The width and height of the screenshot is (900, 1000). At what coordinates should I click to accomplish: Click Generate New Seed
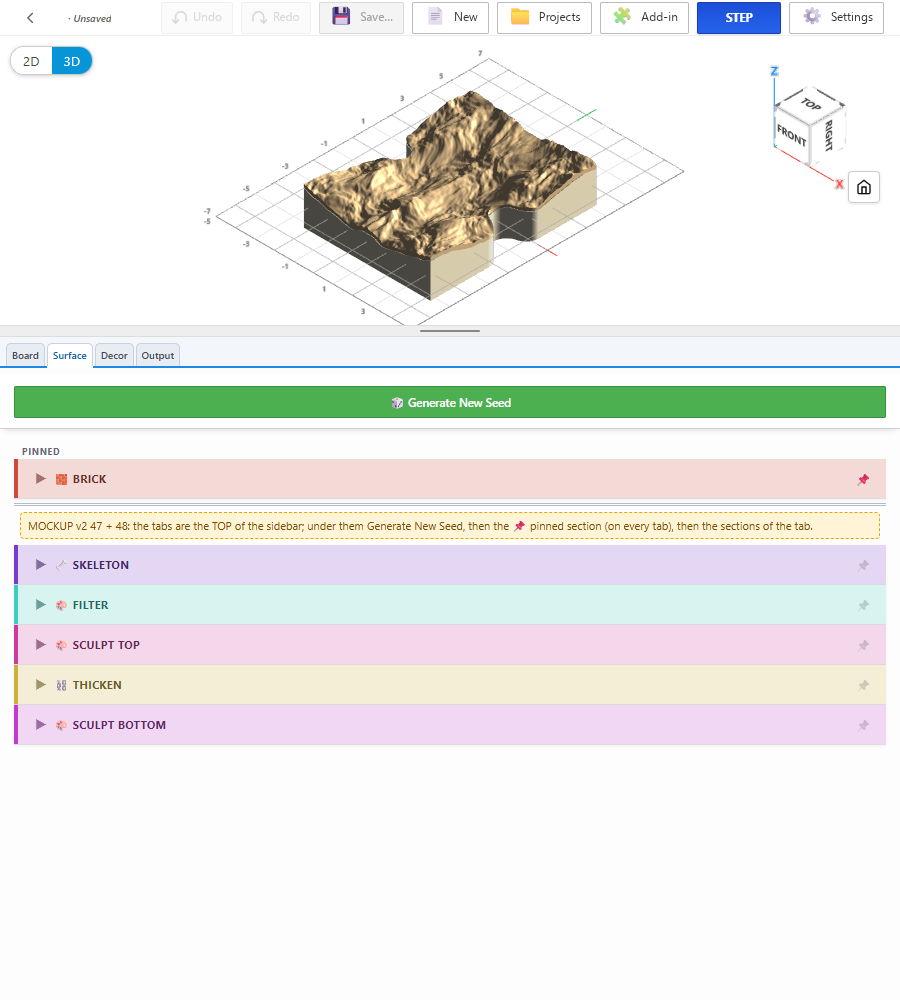(x=450, y=402)
